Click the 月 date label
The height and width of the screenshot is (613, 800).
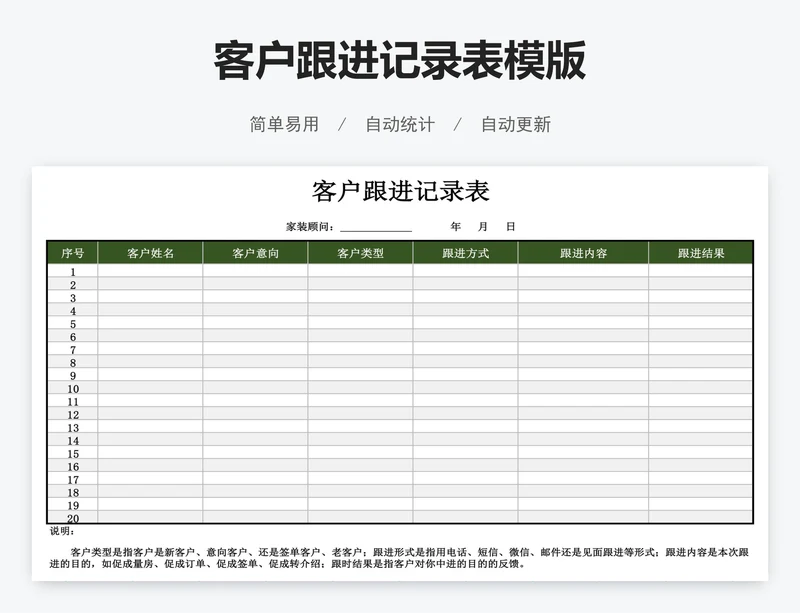(x=483, y=226)
